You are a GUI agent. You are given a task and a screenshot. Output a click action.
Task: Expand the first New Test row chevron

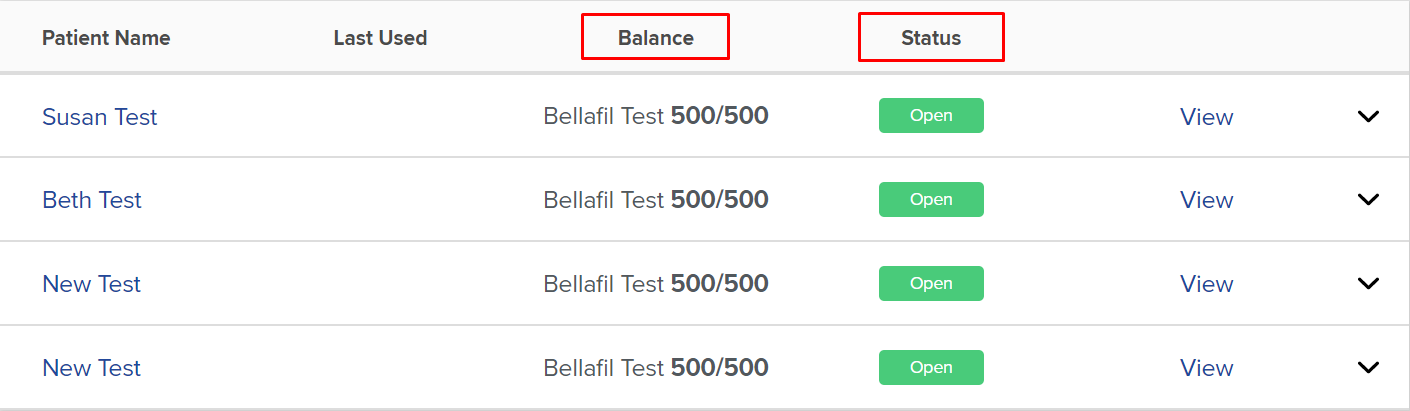coord(1368,283)
